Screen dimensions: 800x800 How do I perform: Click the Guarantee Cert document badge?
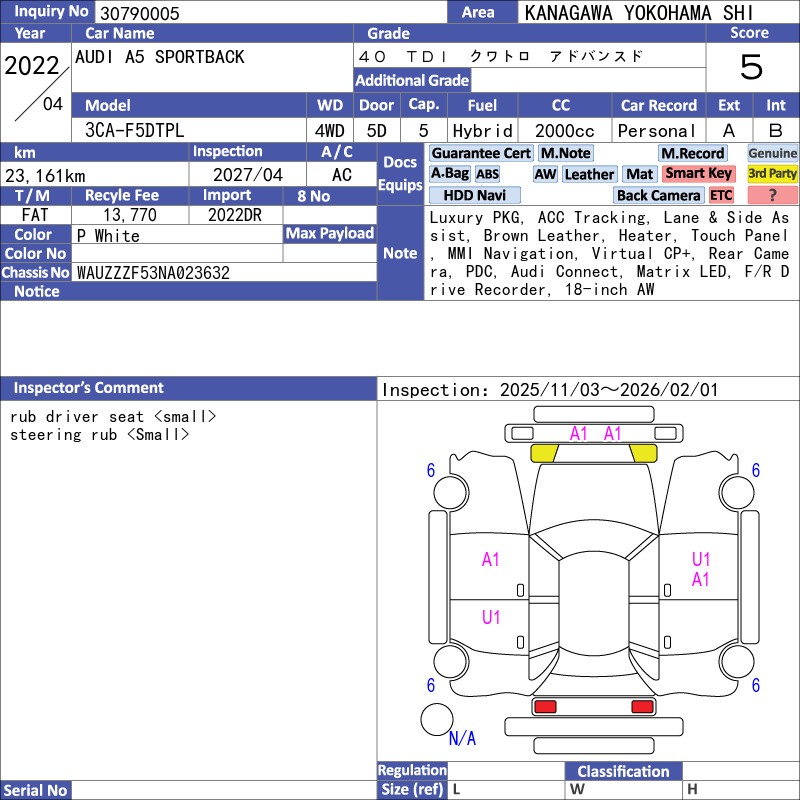click(481, 153)
